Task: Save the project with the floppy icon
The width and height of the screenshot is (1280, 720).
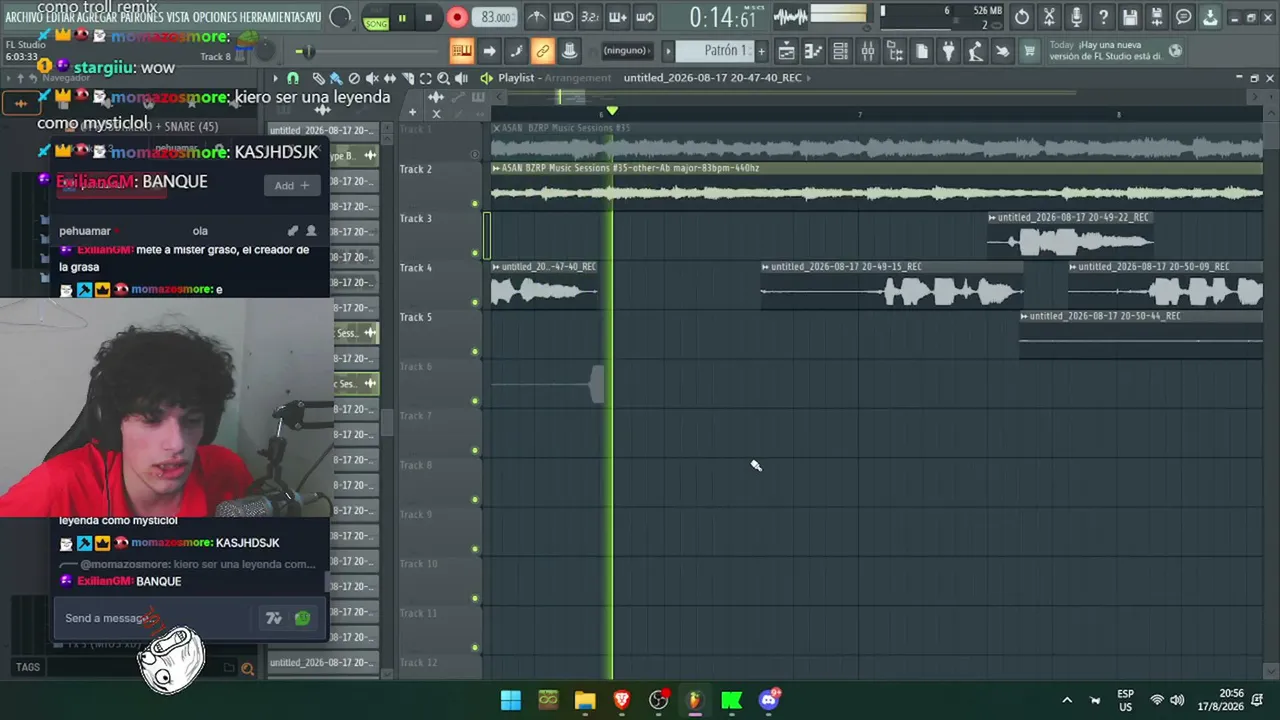Action: 1130,17
